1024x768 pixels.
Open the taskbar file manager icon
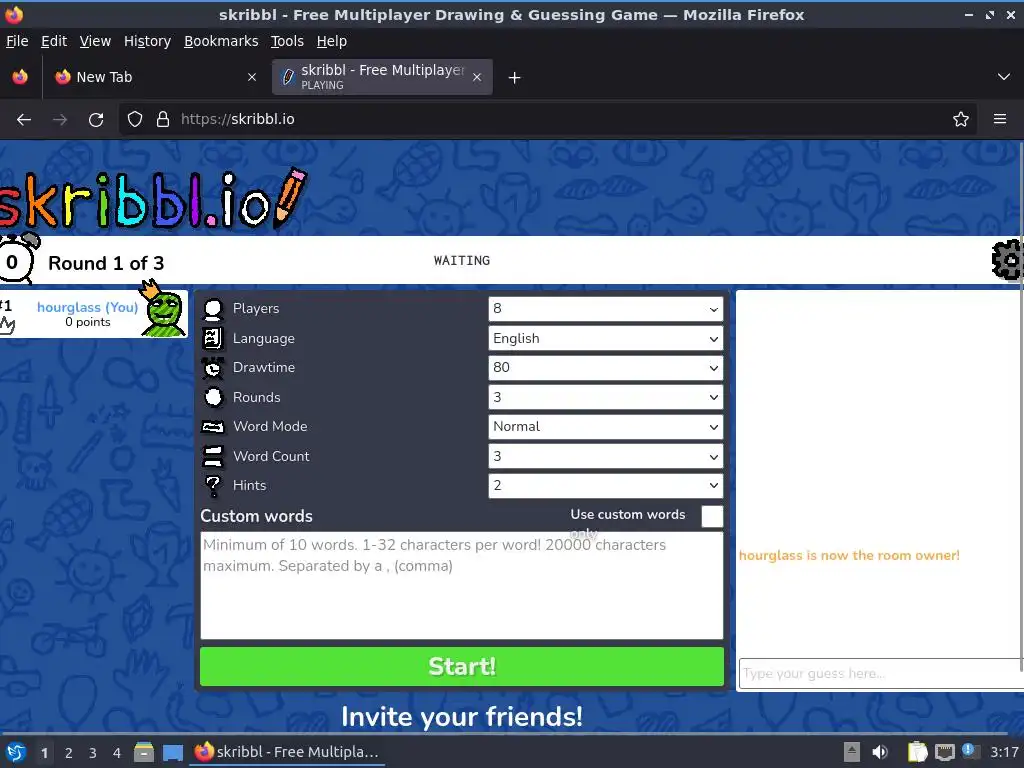click(144, 752)
